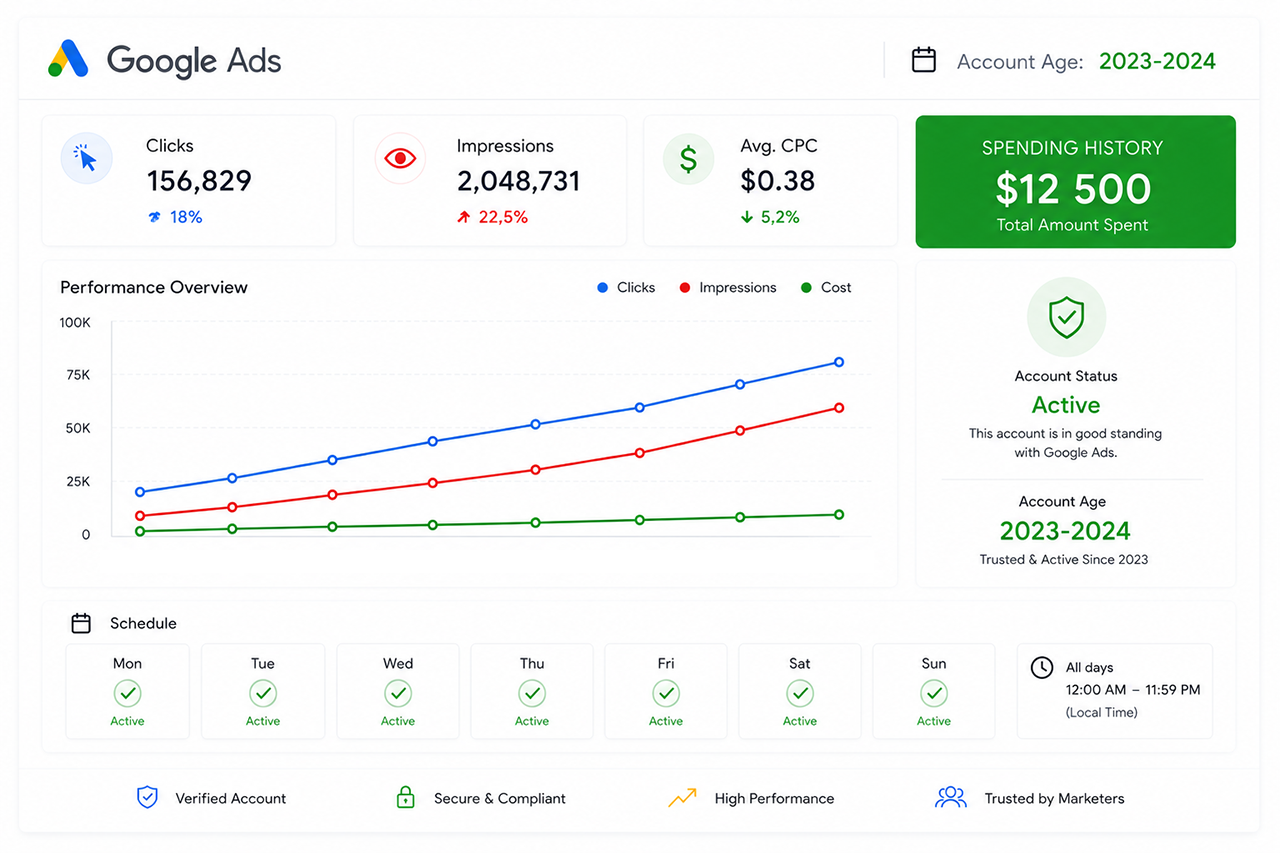The image size is (1280, 853).
Task: Click the green dollar Avg. CPC icon
Action: pyautogui.click(x=689, y=159)
